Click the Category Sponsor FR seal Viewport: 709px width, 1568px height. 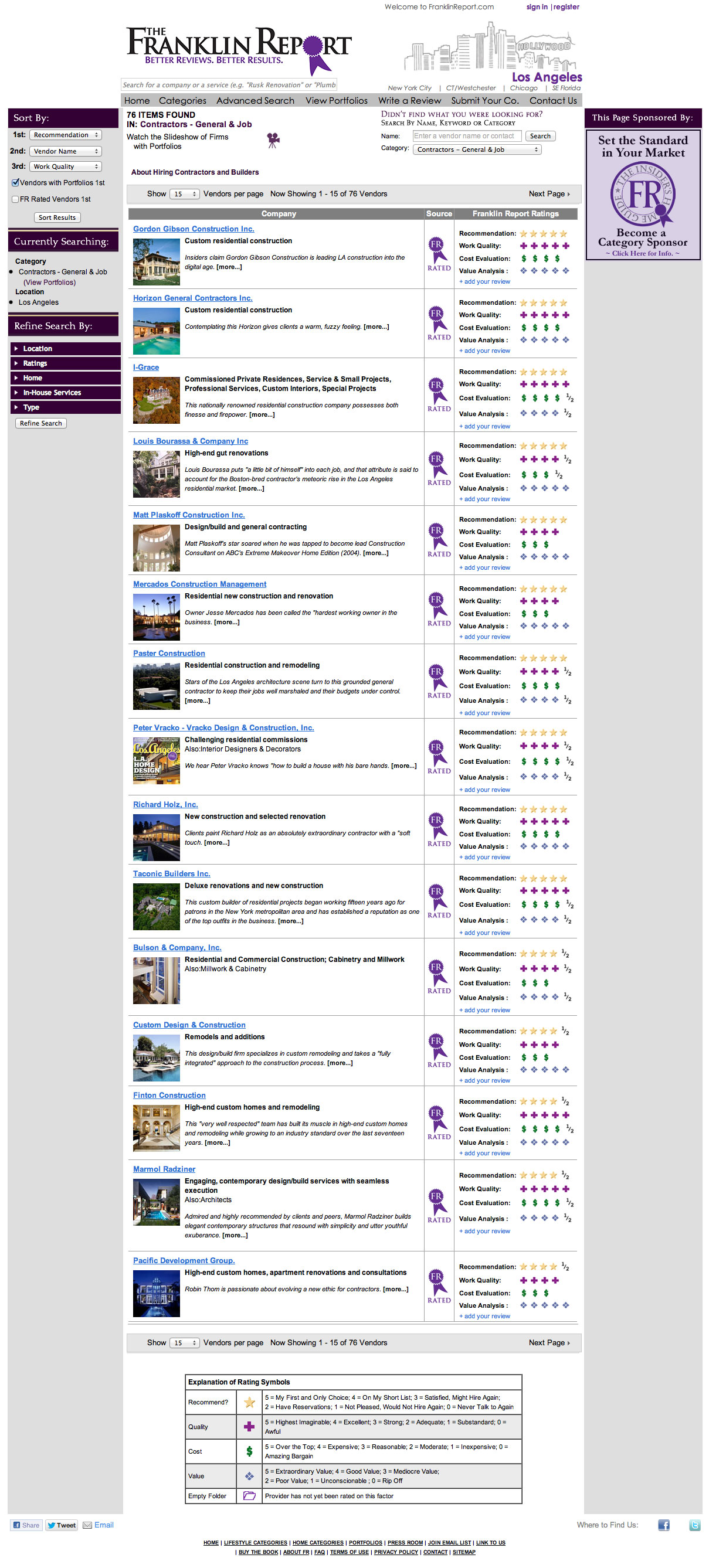point(642,195)
